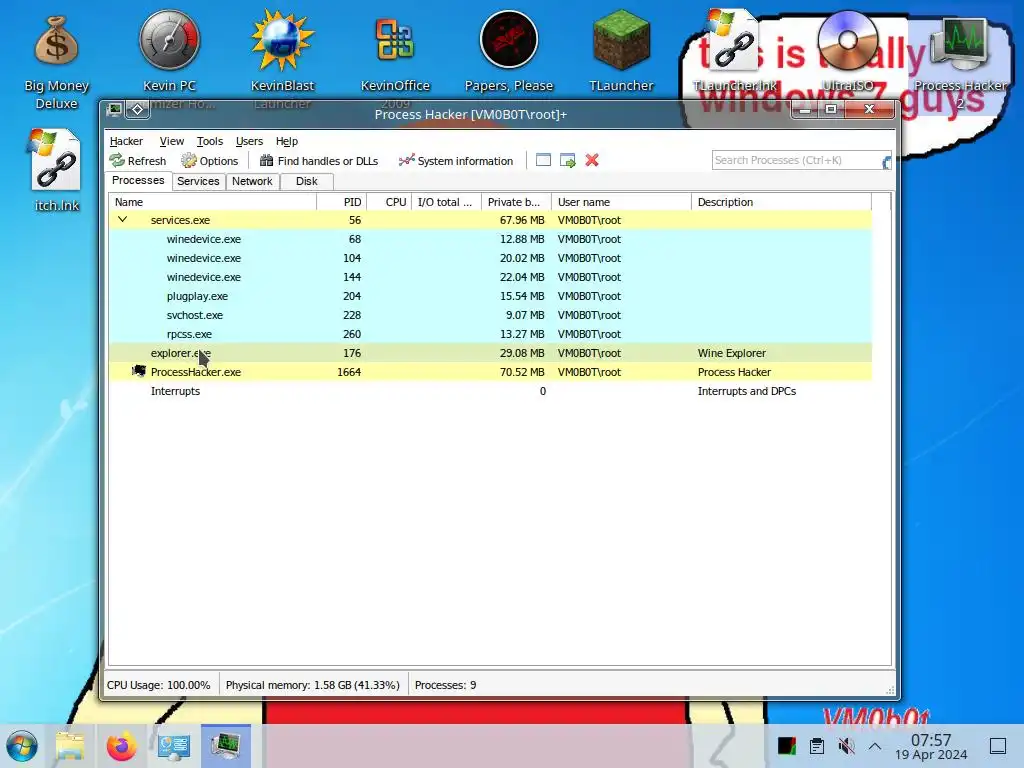Sort by the Name column header
Viewport: 1024px width, 768px height.
[x=212, y=202]
